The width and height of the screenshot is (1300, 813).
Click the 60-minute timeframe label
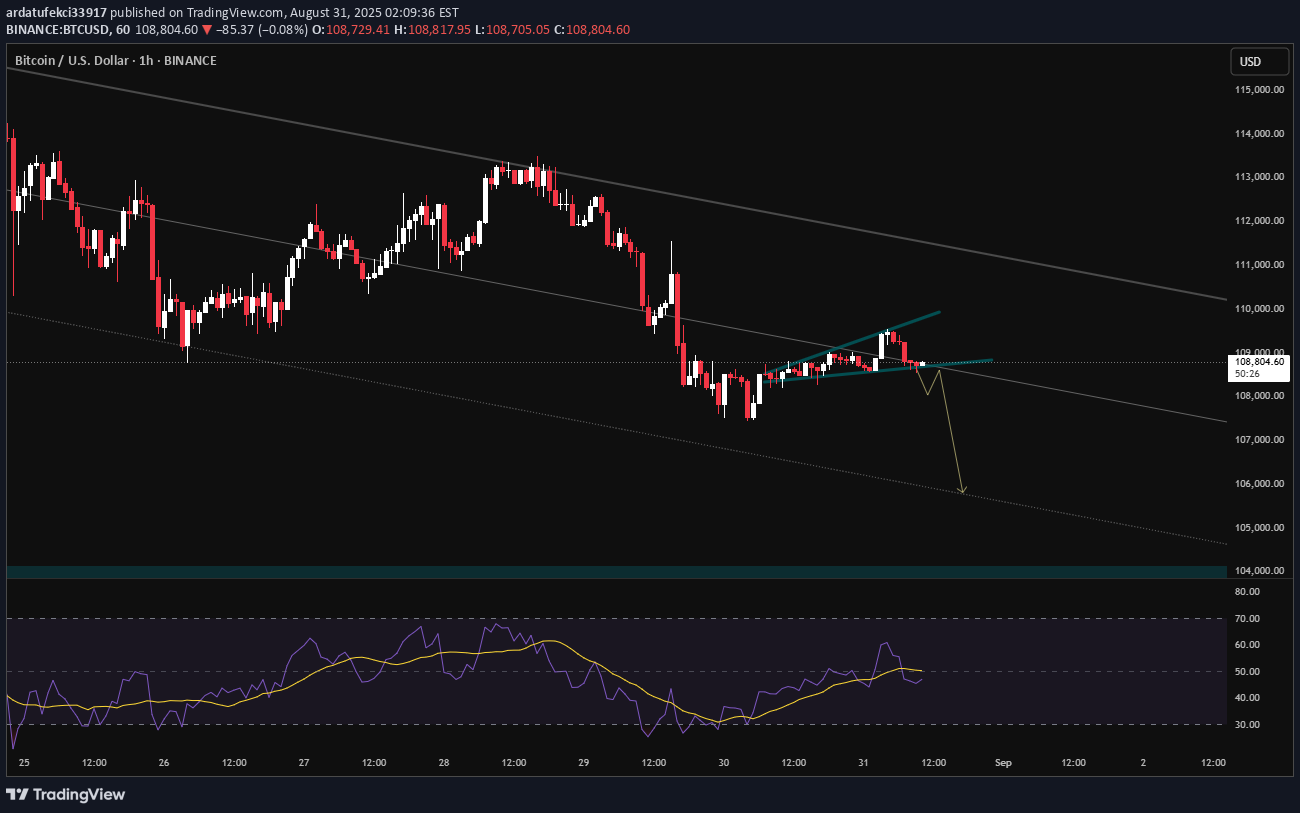point(124,29)
